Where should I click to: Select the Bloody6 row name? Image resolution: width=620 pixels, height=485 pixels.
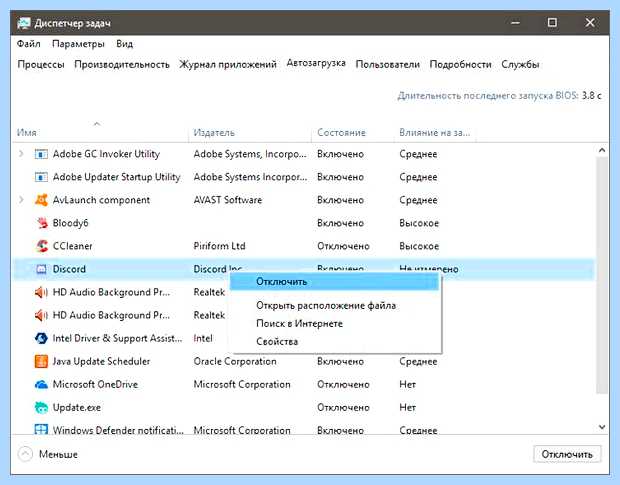pos(70,223)
